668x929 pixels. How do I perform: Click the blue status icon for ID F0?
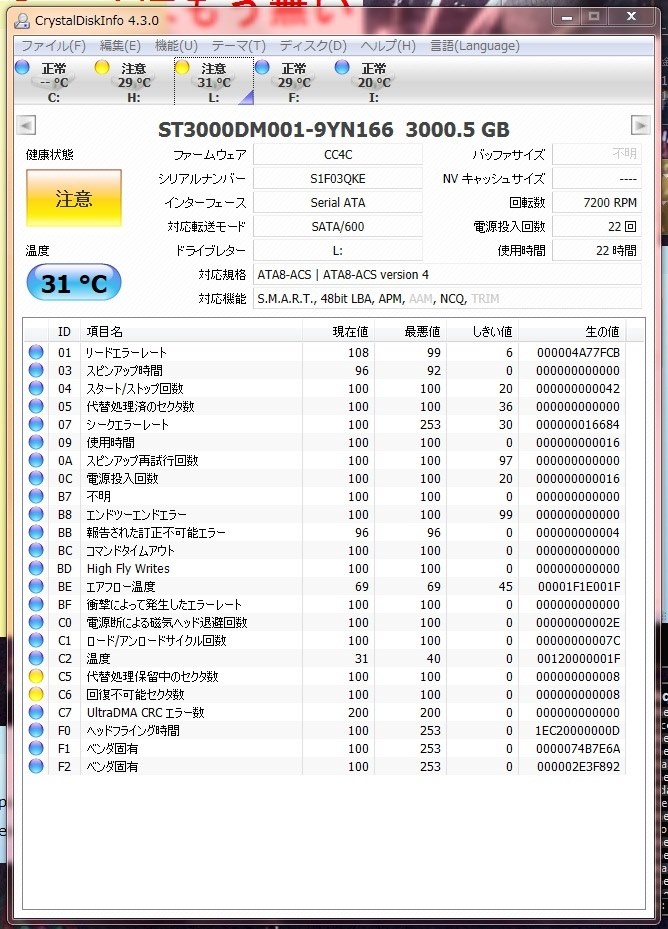tap(36, 730)
